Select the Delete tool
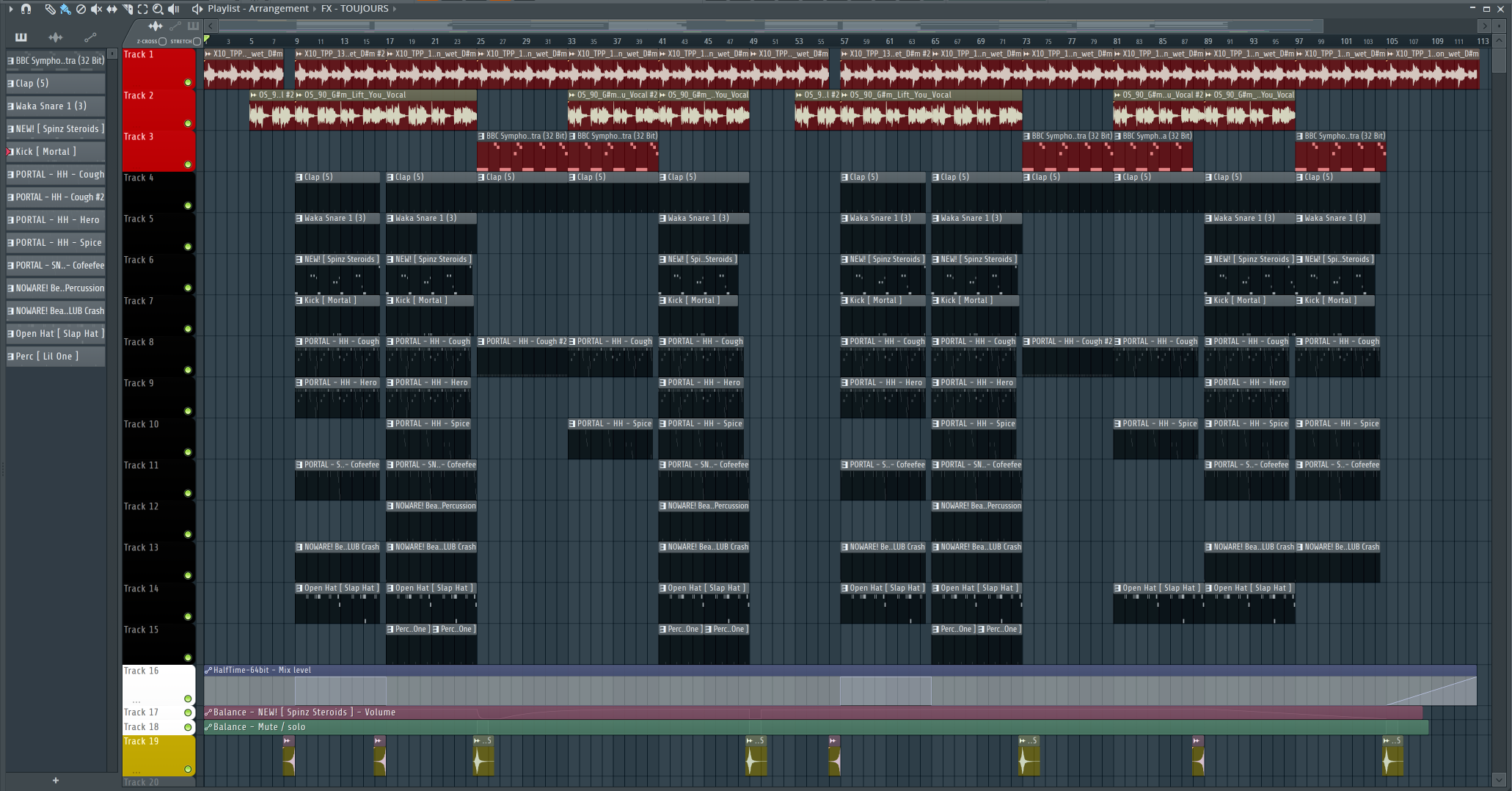This screenshot has width=1512, height=791. coord(81,9)
